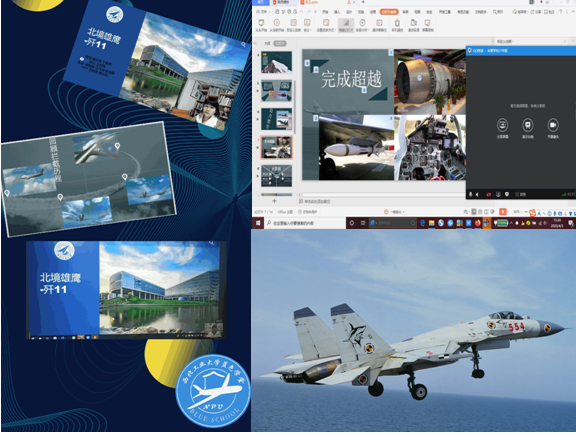Open the rehearse timings clock icon
The image size is (576, 433).
pos(362,23)
